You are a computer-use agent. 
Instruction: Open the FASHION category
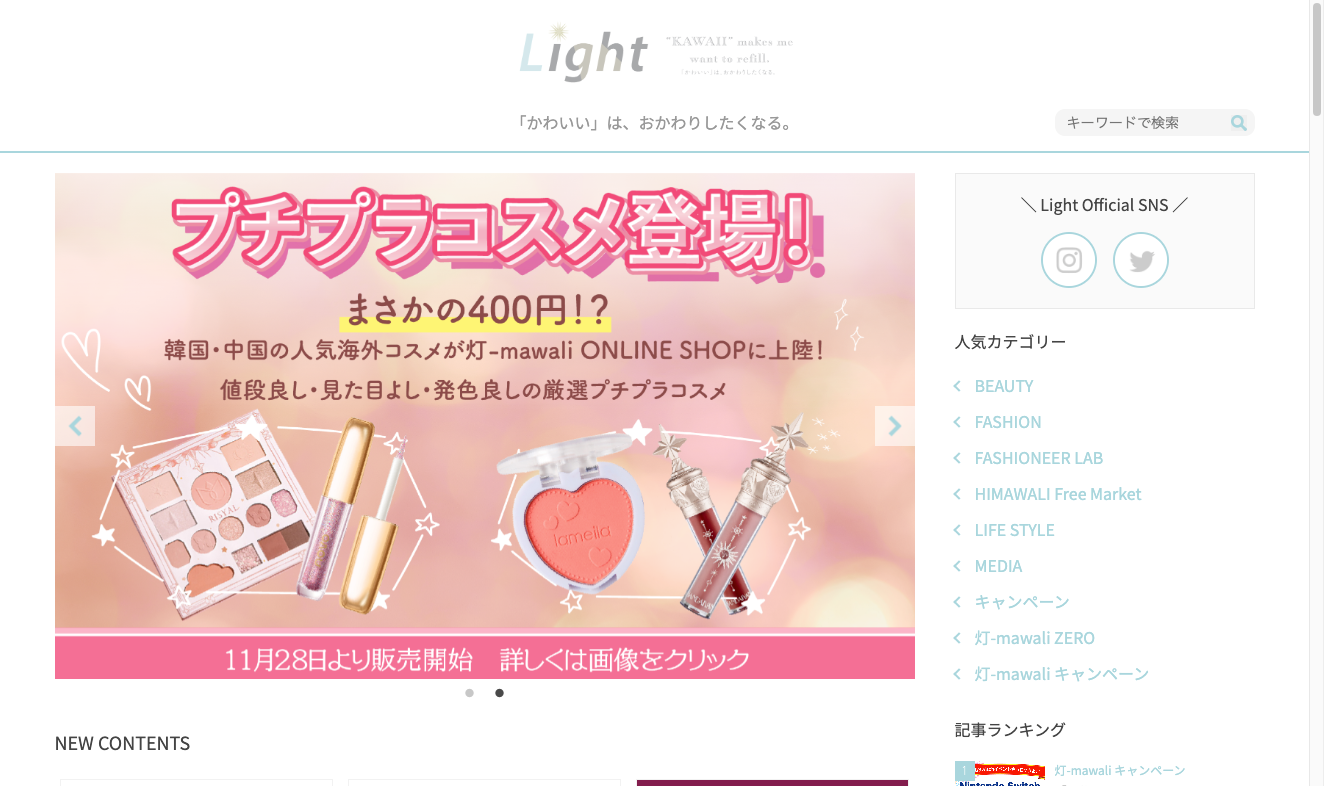coord(1008,422)
